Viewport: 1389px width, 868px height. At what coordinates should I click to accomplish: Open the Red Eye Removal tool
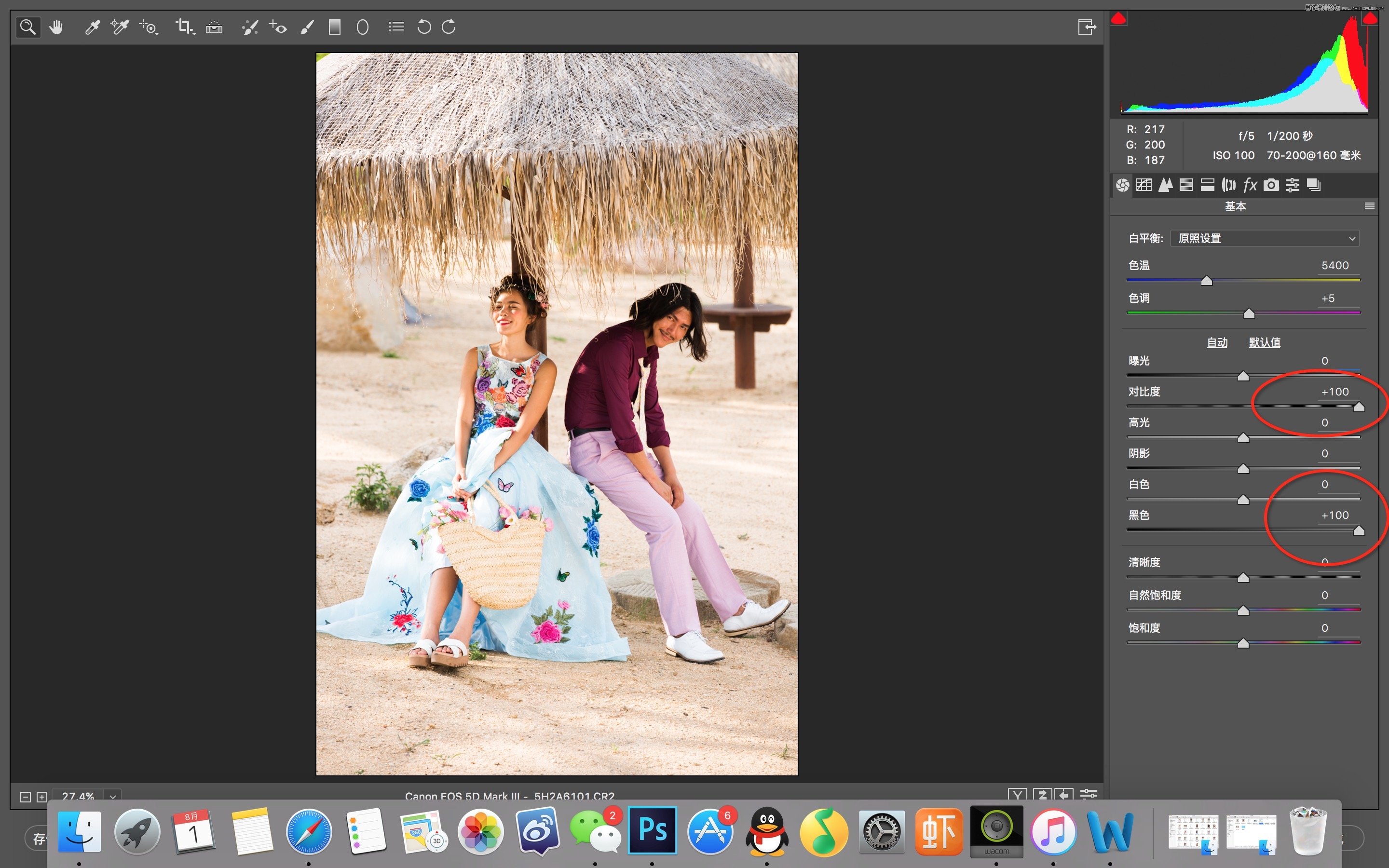tap(278, 27)
